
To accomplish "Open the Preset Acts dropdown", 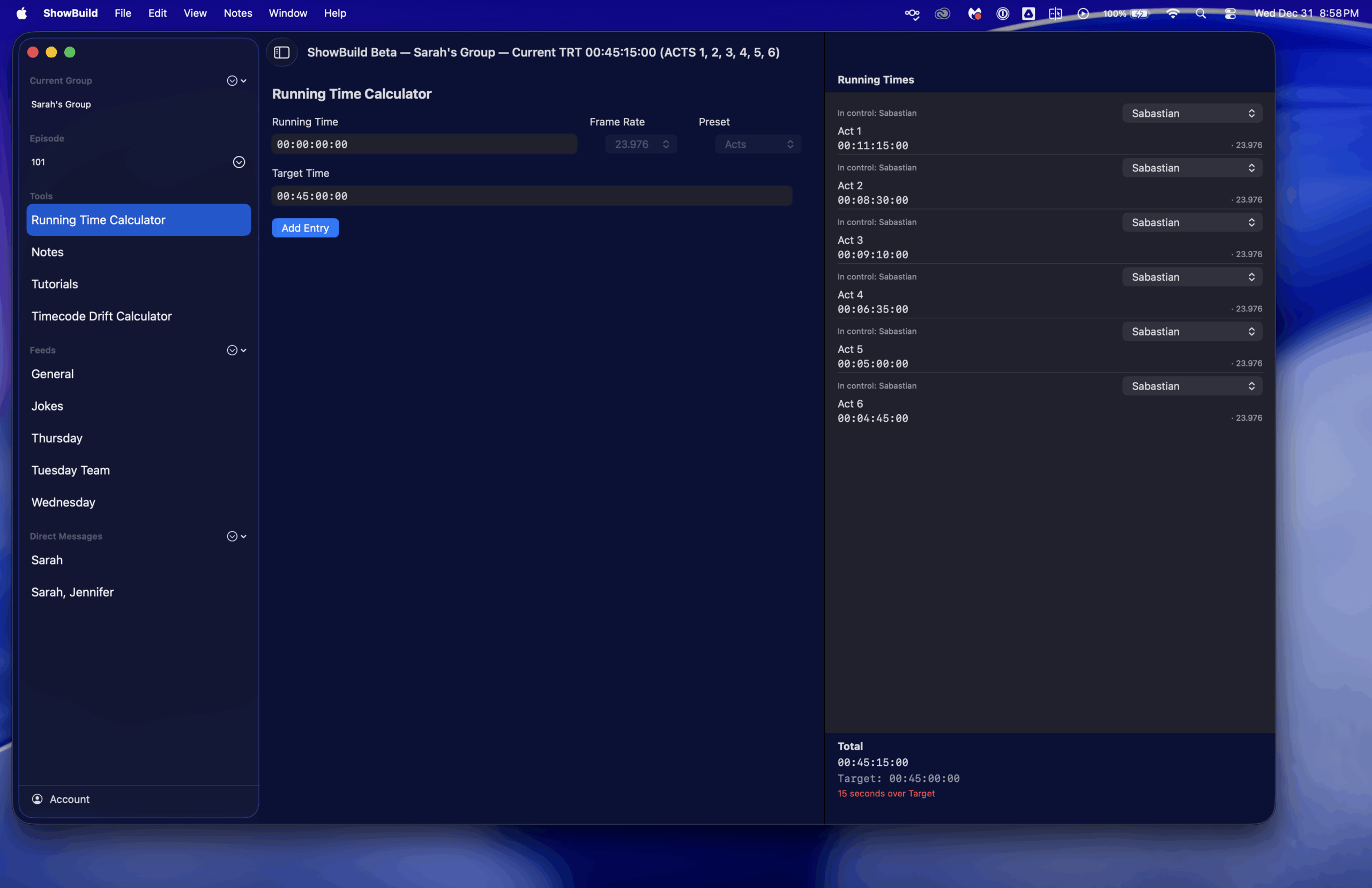I will (758, 144).
